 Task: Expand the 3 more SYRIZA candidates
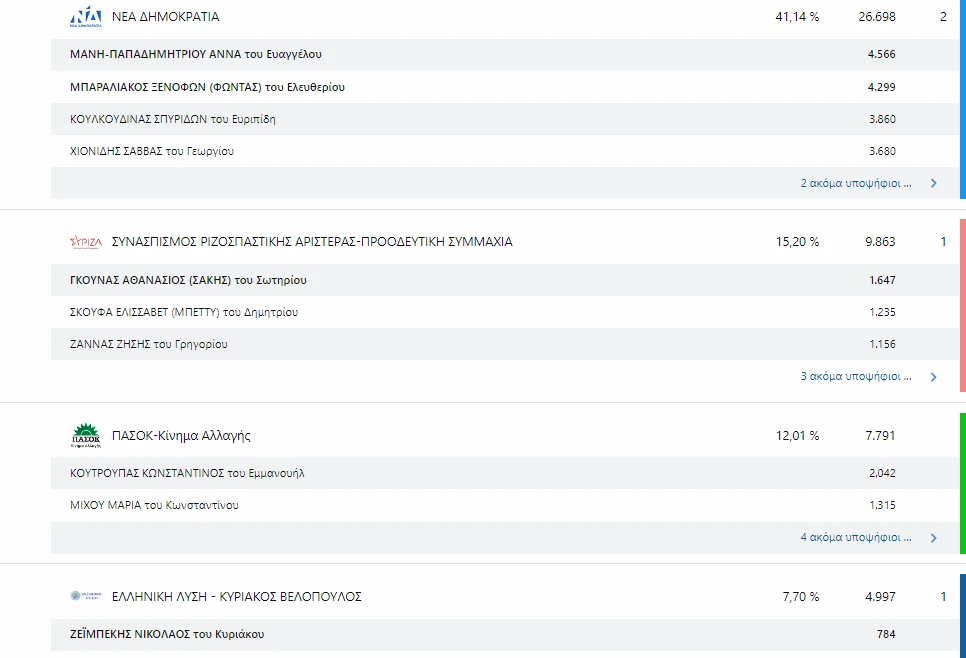pyautogui.click(x=856, y=377)
